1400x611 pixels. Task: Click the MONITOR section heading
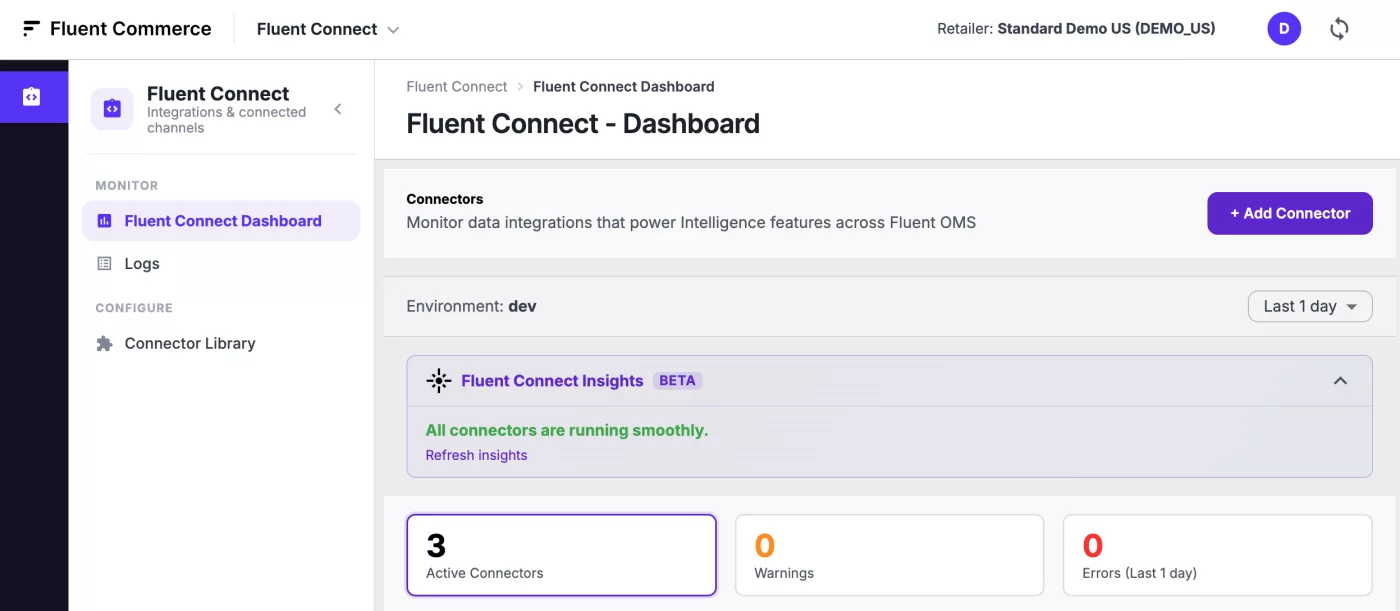click(x=127, y=186)
